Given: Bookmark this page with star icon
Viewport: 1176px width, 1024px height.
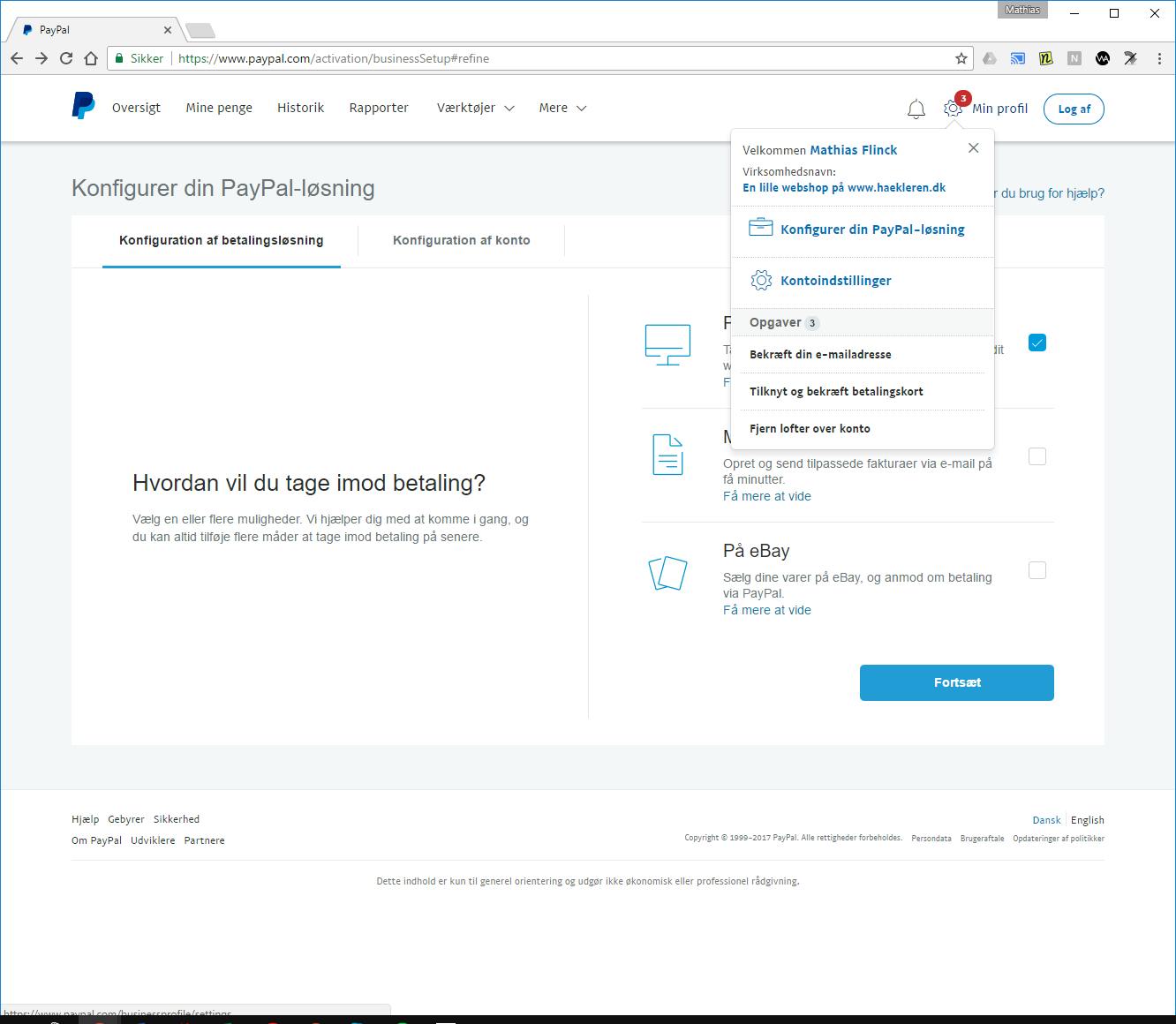Looking at the screenshot, I should (x=961, y=58).
